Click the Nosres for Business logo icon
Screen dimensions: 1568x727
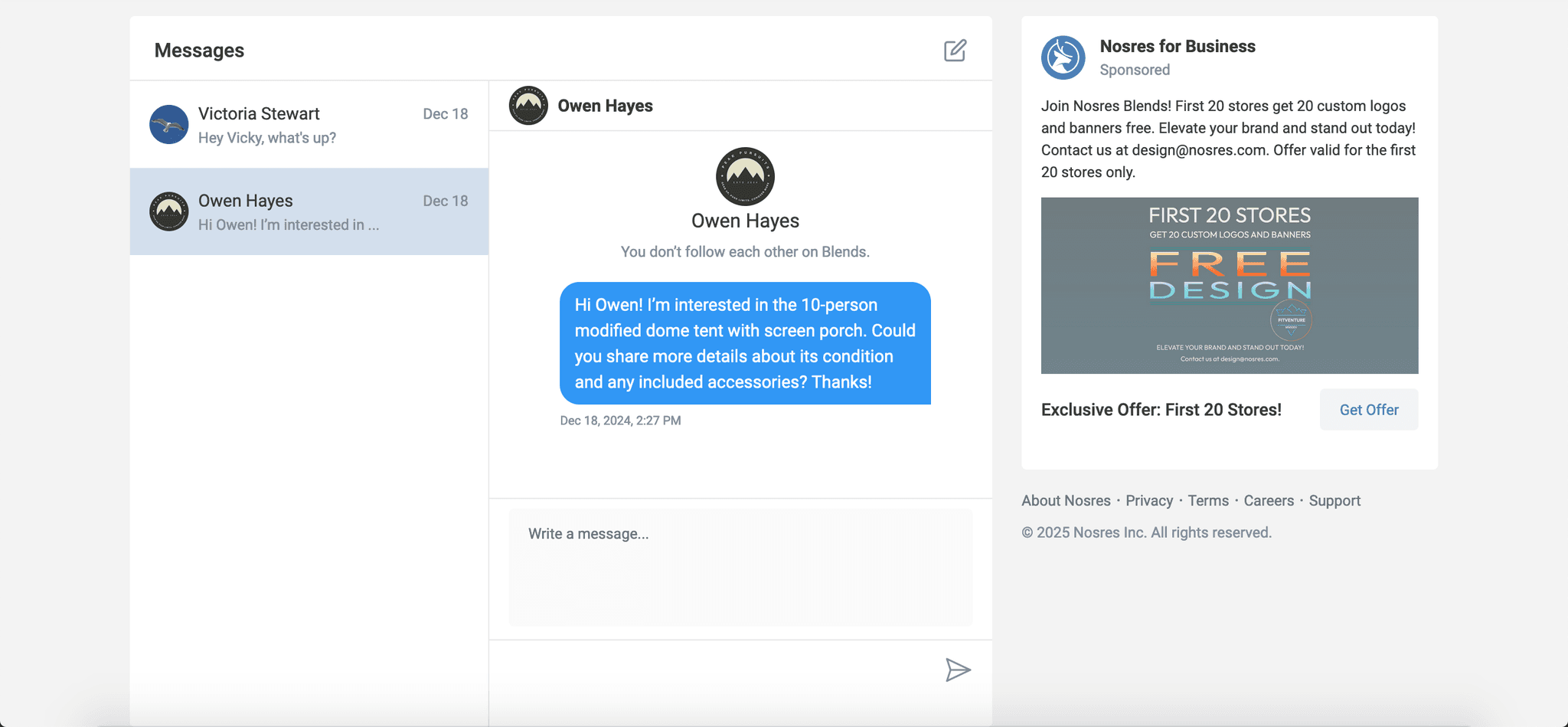(1063, 57)
